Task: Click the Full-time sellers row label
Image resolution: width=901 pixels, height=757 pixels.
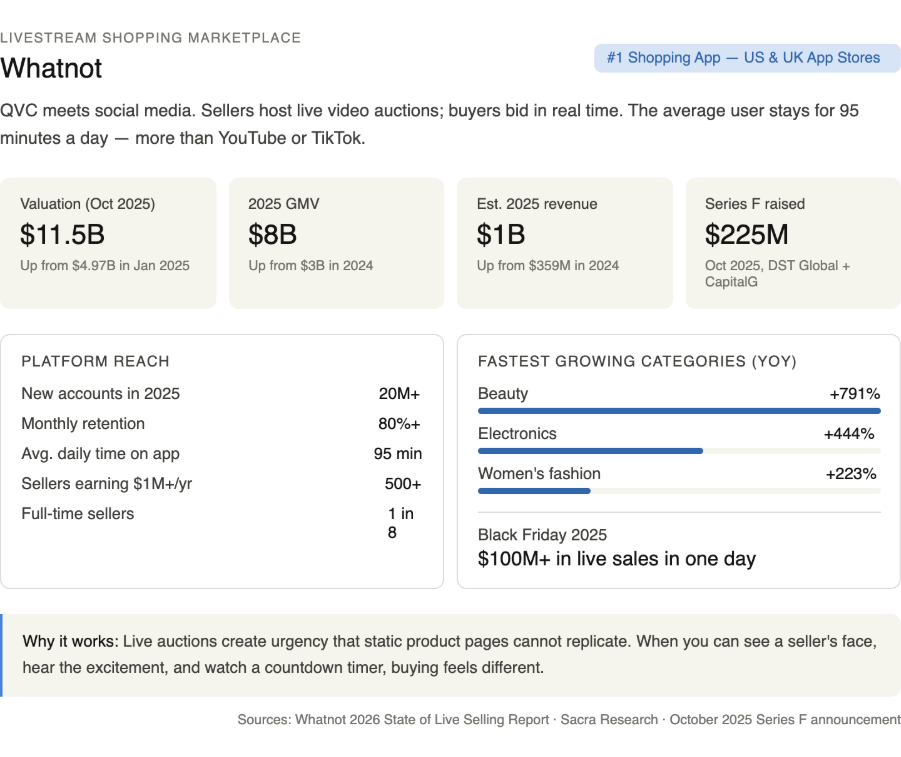Action: point(78,514)
